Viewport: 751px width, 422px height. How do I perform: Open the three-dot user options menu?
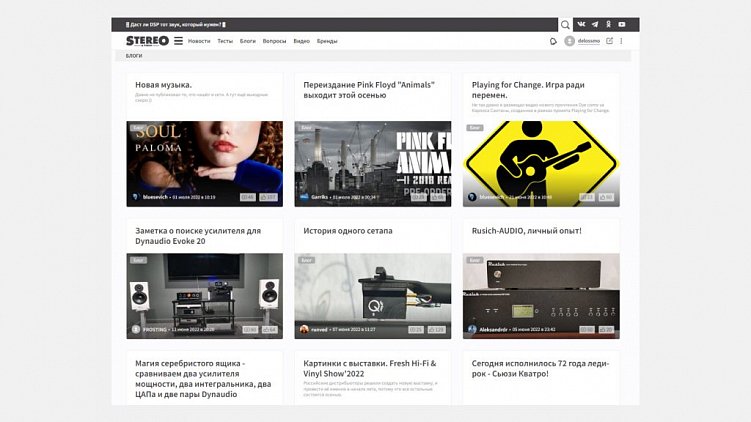621,41
